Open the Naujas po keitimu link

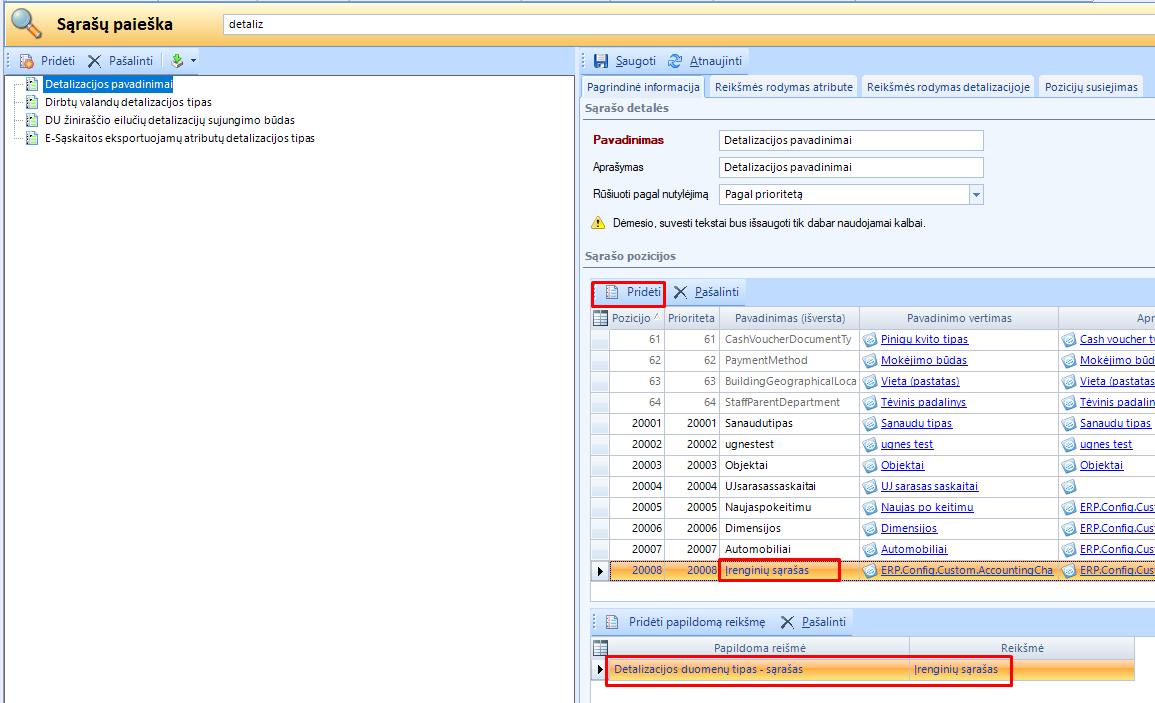point(927,508)
